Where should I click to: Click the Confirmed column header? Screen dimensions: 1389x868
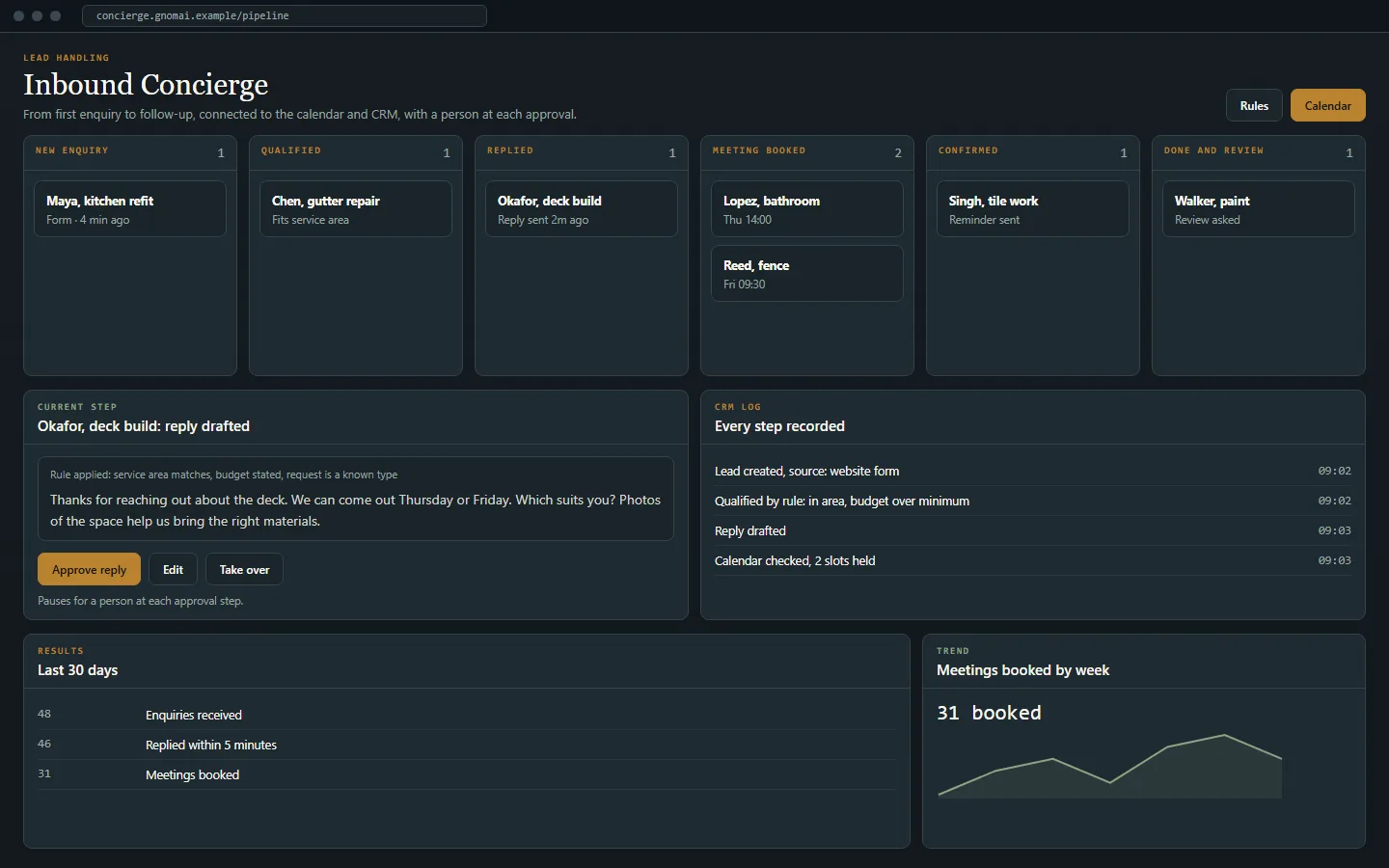[1033, 152]
